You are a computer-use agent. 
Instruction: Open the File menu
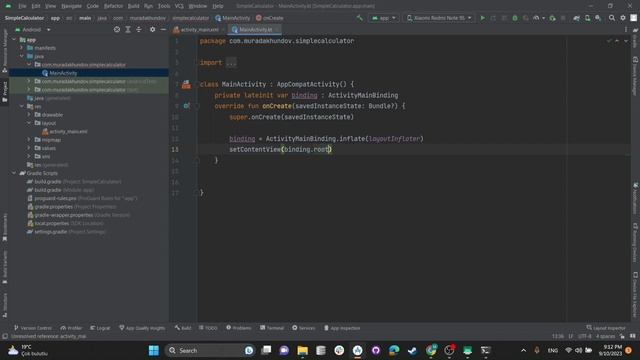coord(22,6)
